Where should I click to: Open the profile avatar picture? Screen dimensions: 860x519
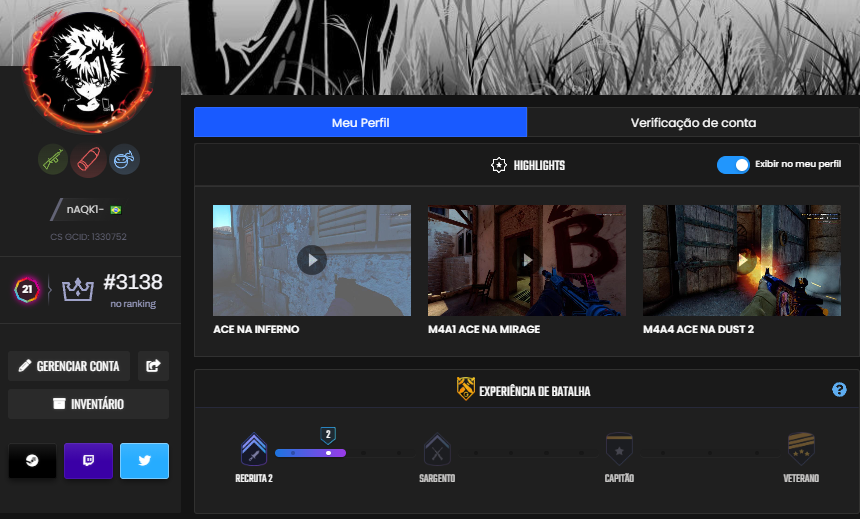coord(88,70)
